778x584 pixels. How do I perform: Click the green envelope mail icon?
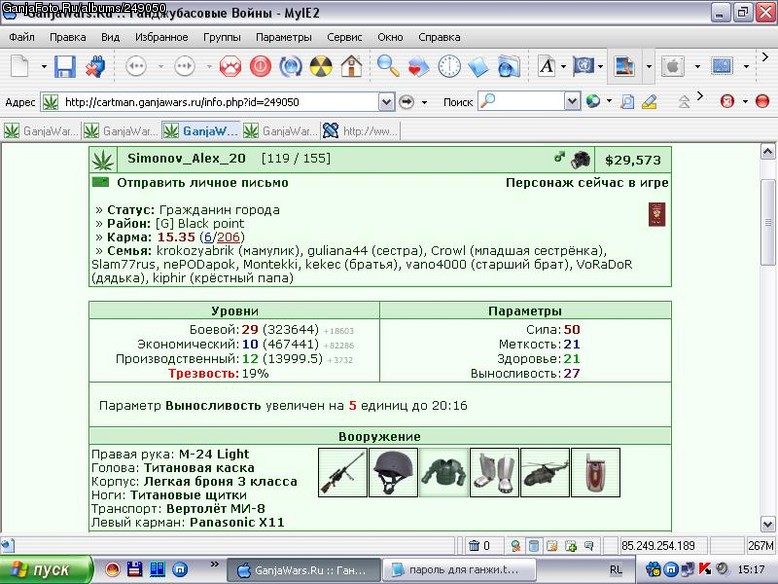pyautogui.click(x=101, y=182)
